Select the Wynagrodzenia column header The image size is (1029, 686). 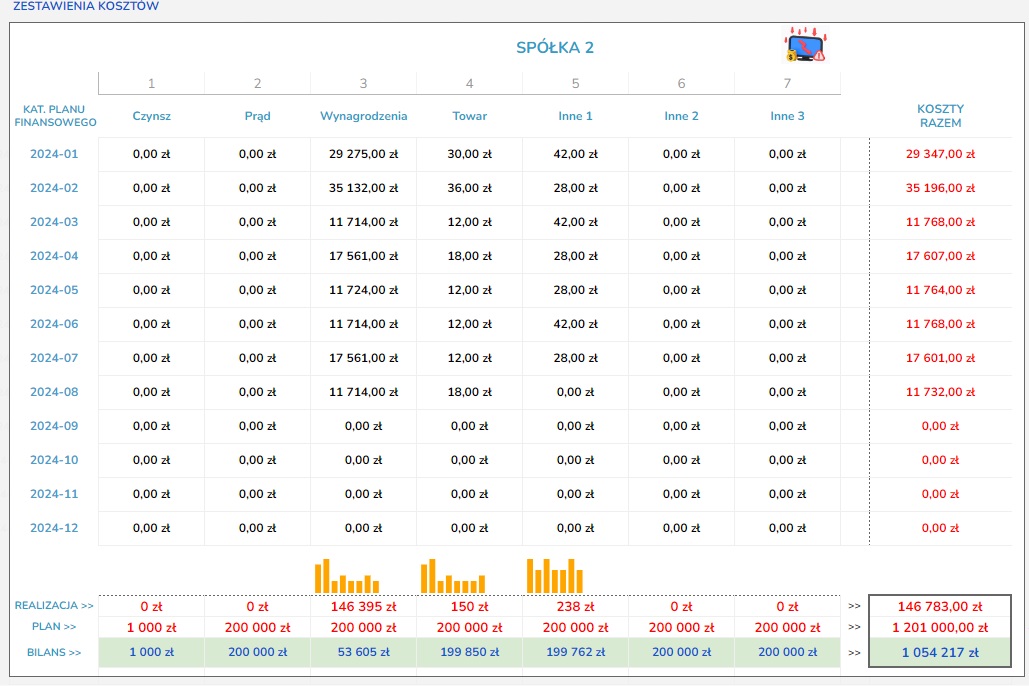pos(363,116)
